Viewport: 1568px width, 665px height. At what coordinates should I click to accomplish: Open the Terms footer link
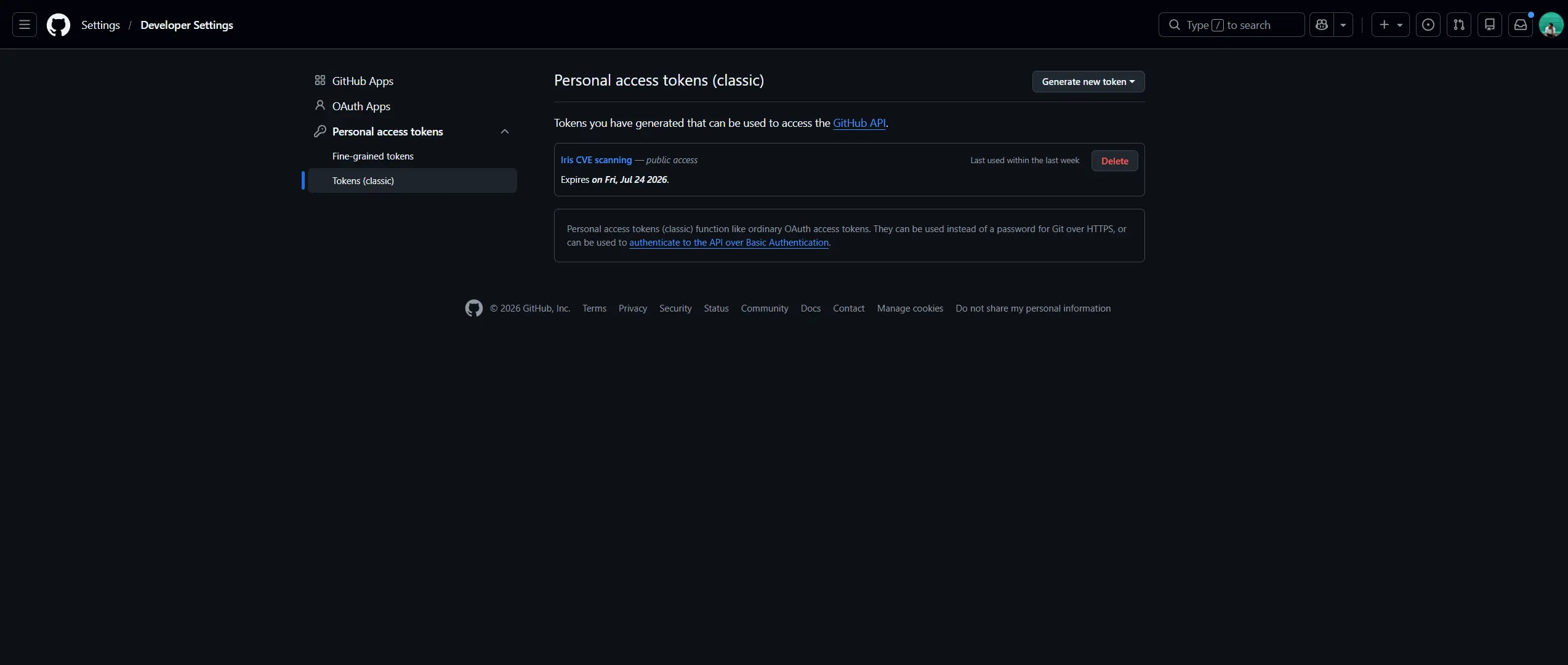(x=595, y=308)
